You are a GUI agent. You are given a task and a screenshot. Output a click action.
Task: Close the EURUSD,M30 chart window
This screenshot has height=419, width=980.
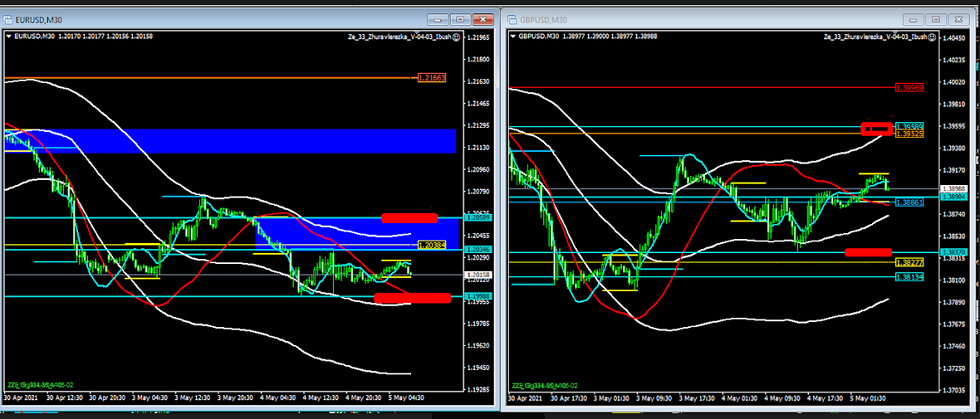point(482,19)
